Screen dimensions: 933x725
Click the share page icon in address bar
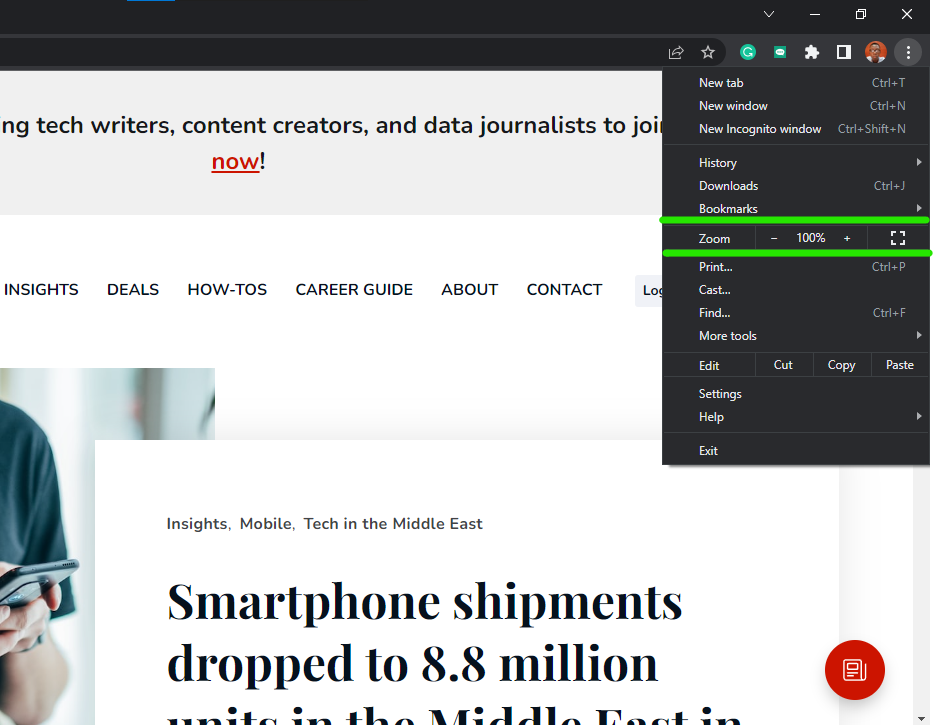pos(676,52)
